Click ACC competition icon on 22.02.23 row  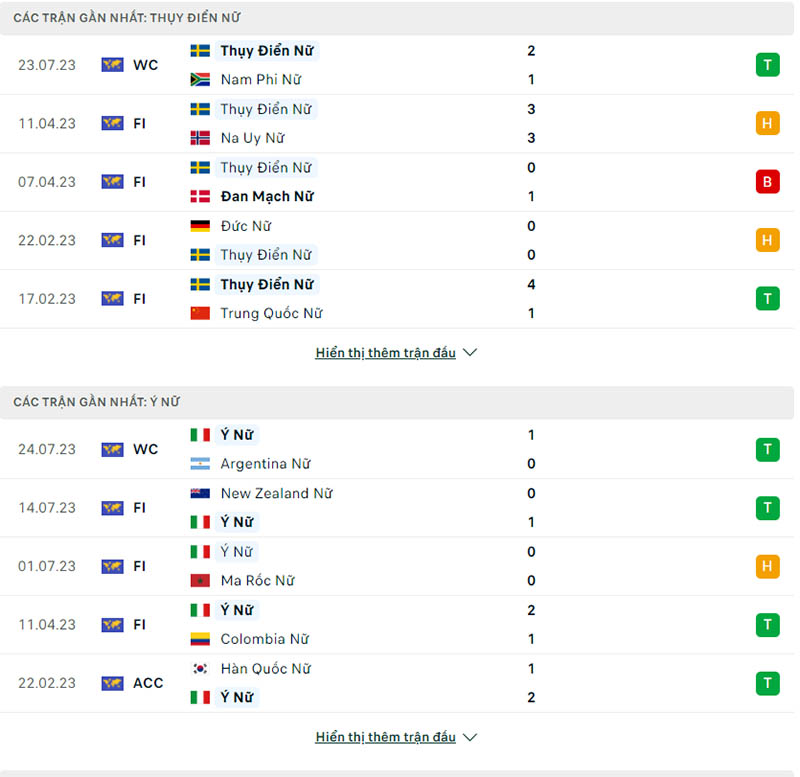pos(112,683)
